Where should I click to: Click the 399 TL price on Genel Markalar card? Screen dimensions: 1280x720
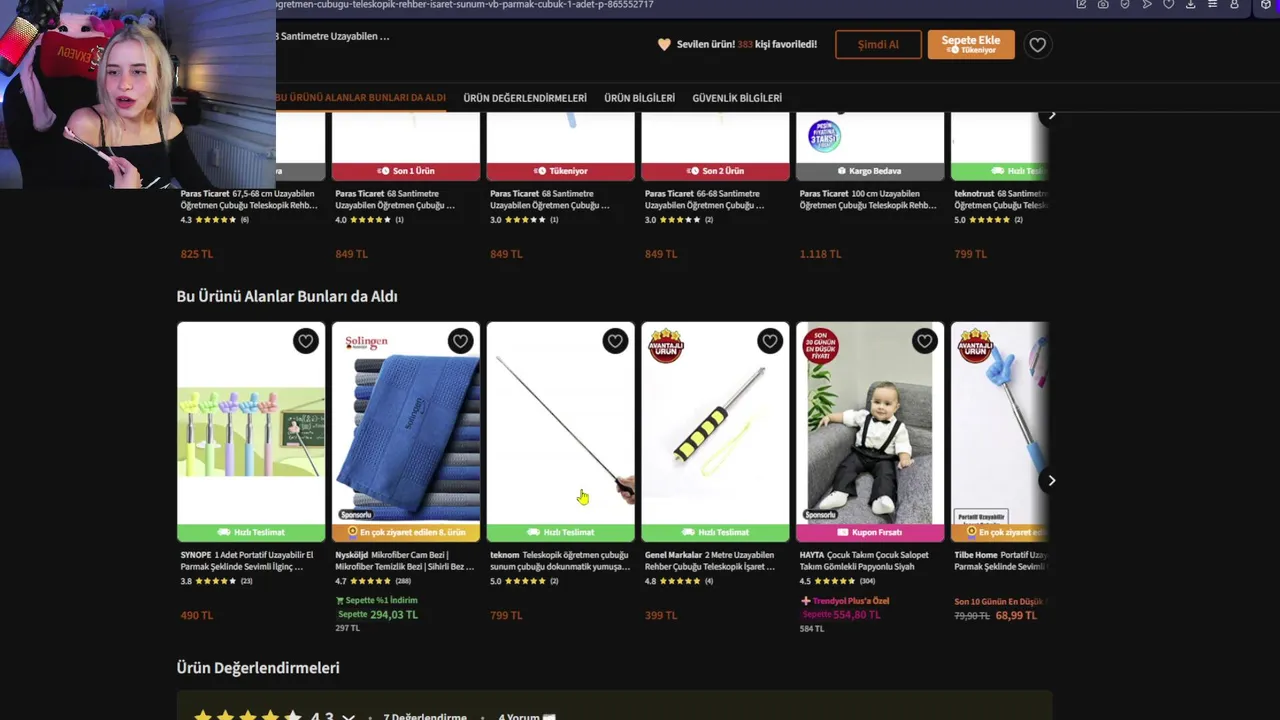click(x=661, y=615)
